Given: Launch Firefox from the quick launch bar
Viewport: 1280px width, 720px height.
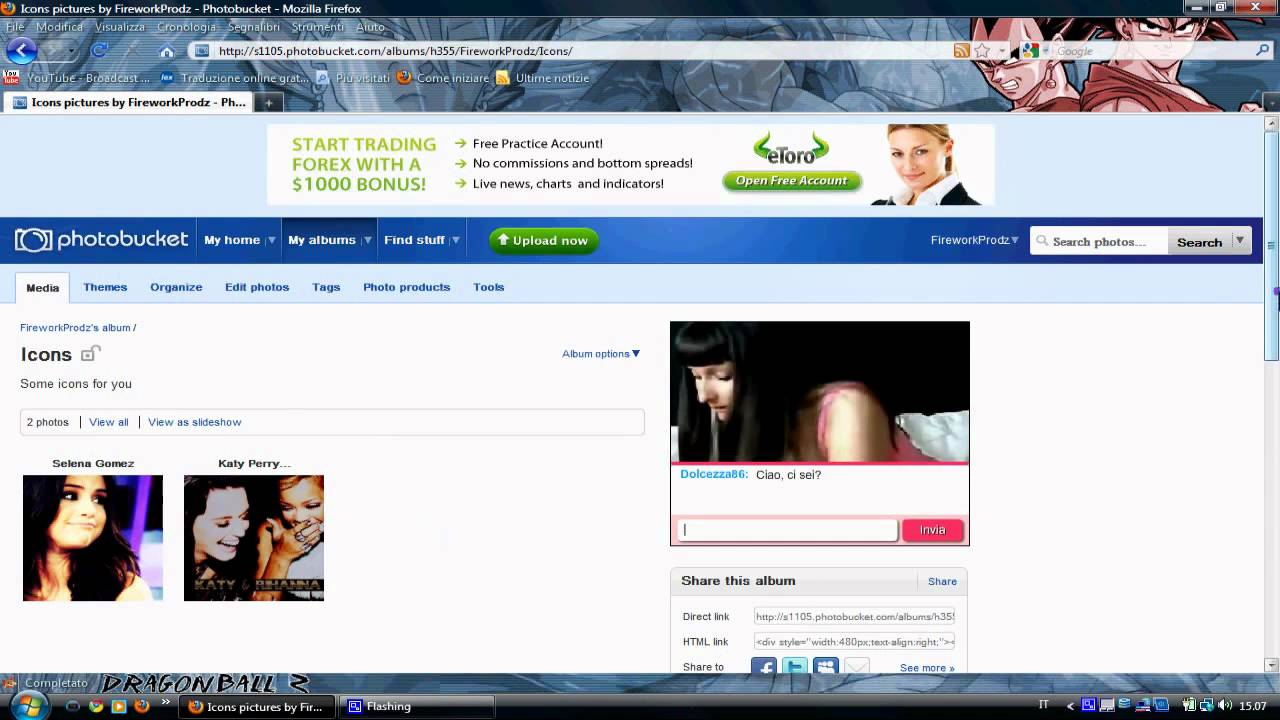Looking at the screenshot, I should click(142, 706).
